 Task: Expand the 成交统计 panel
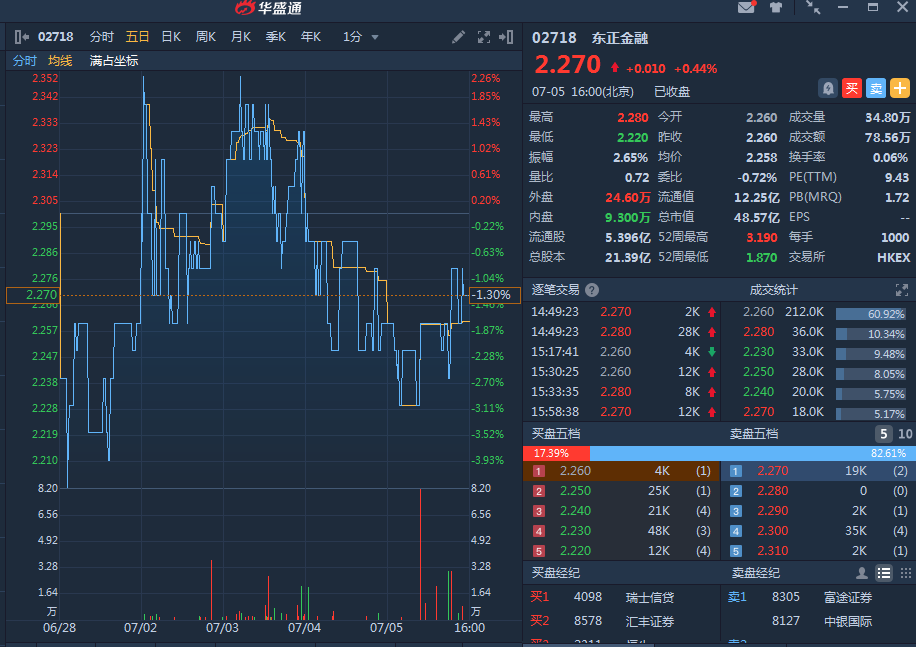pyautogui.click(x=901, y=290)
